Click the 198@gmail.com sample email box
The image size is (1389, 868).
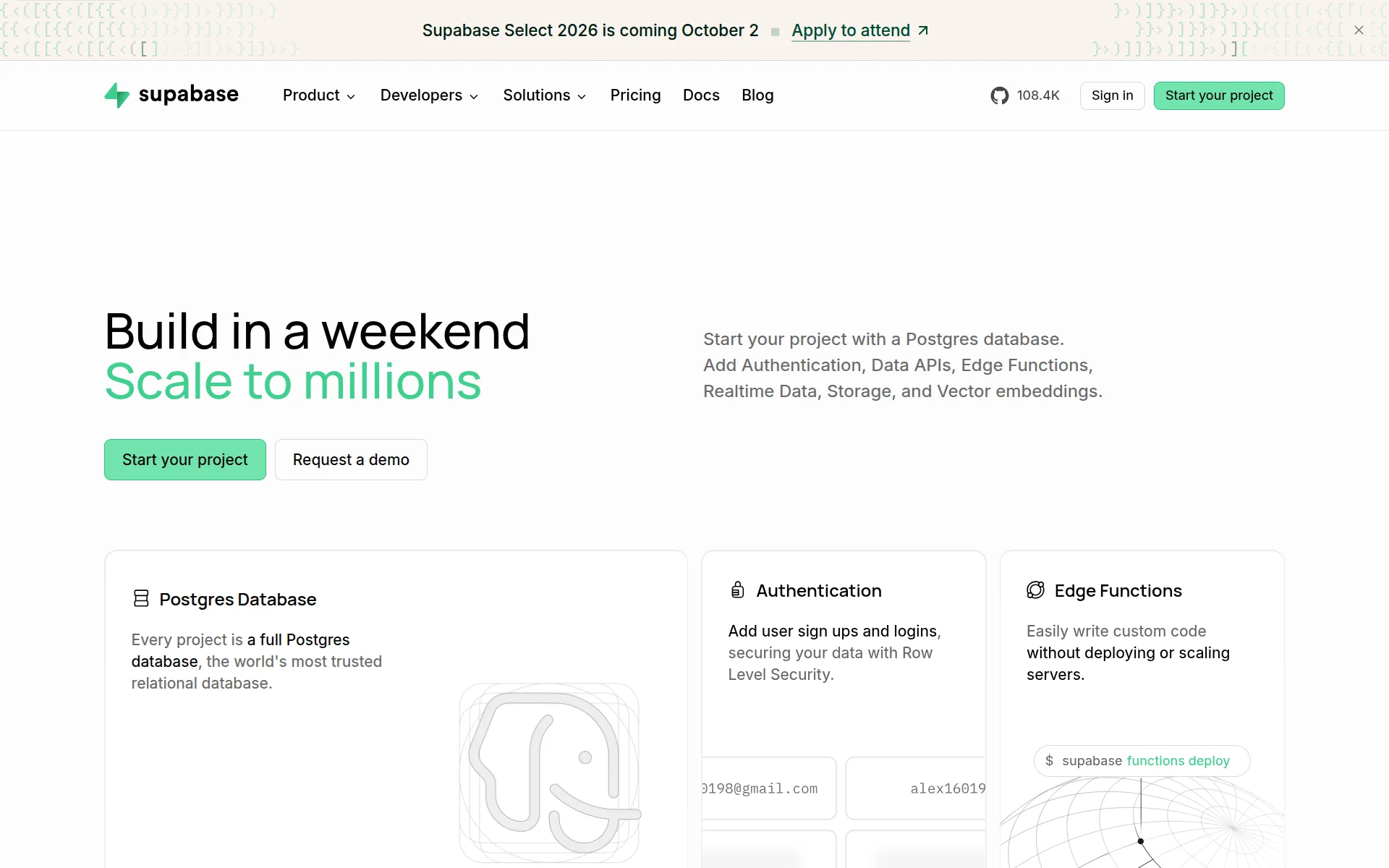[769, 788]
